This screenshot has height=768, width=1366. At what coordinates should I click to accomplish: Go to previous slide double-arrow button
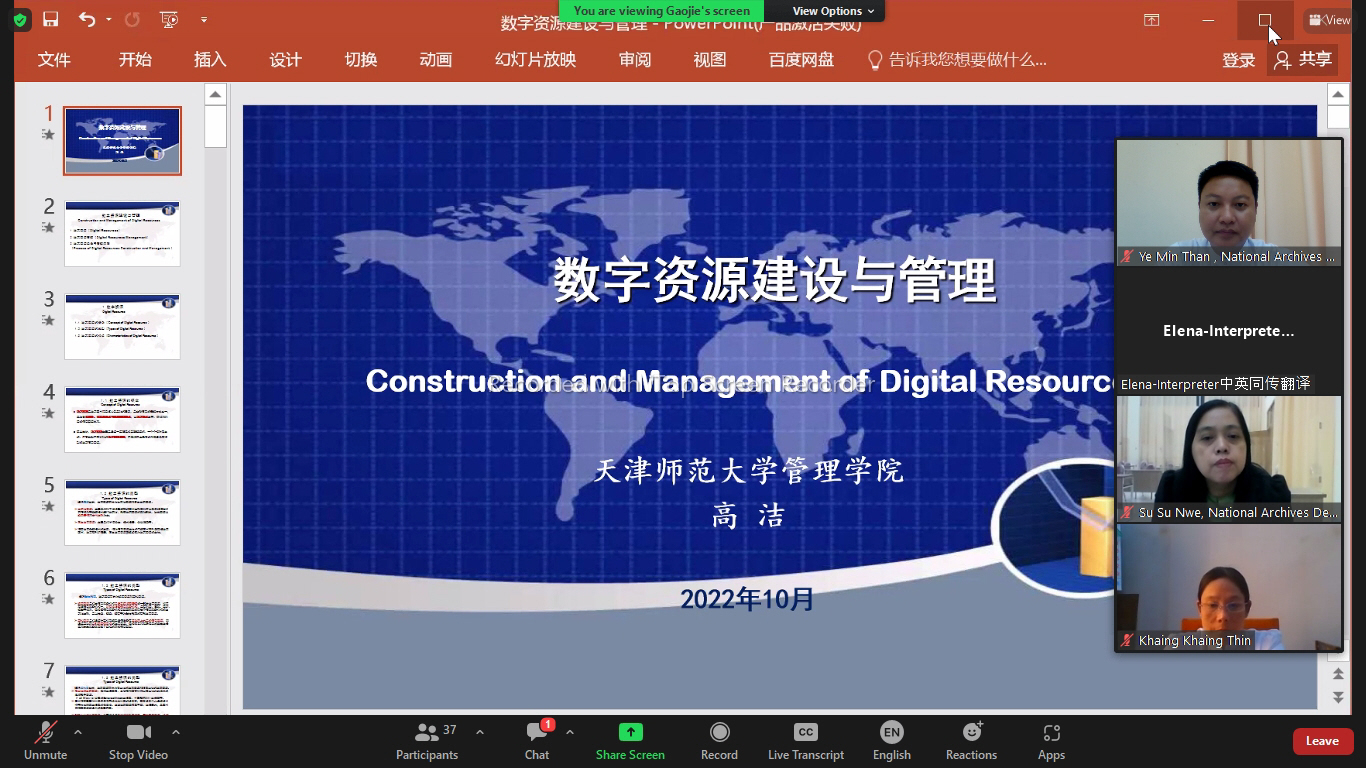pos(1338,675)
